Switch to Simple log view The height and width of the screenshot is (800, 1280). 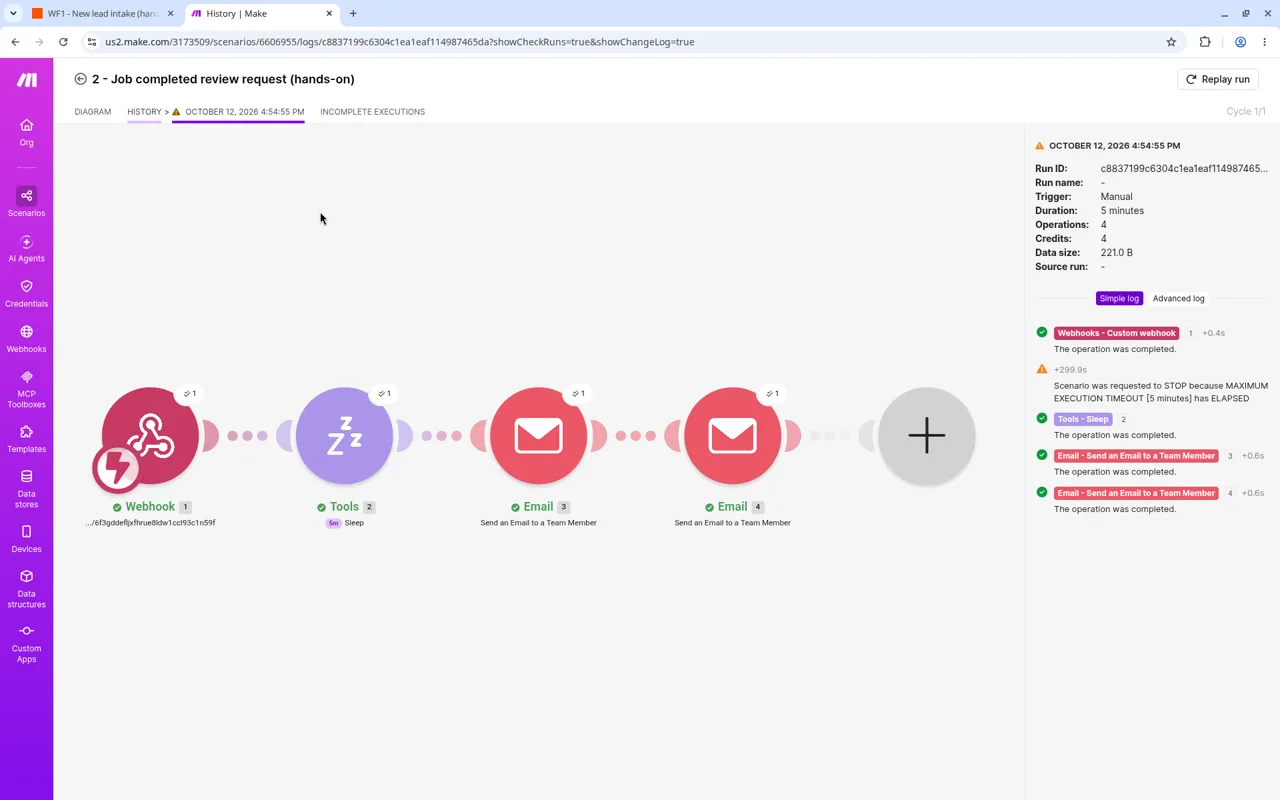click(x=1119, y=298)
